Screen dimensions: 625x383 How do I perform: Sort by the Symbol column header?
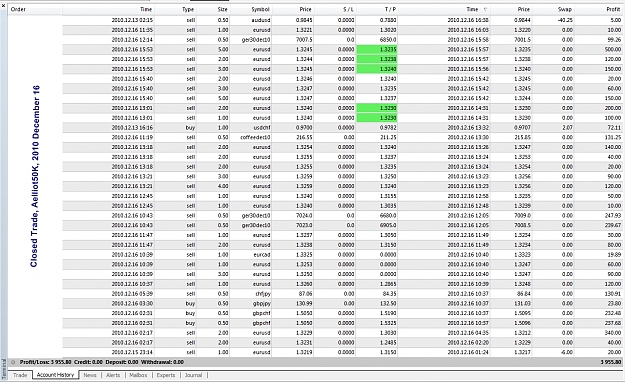coord(260,9)
